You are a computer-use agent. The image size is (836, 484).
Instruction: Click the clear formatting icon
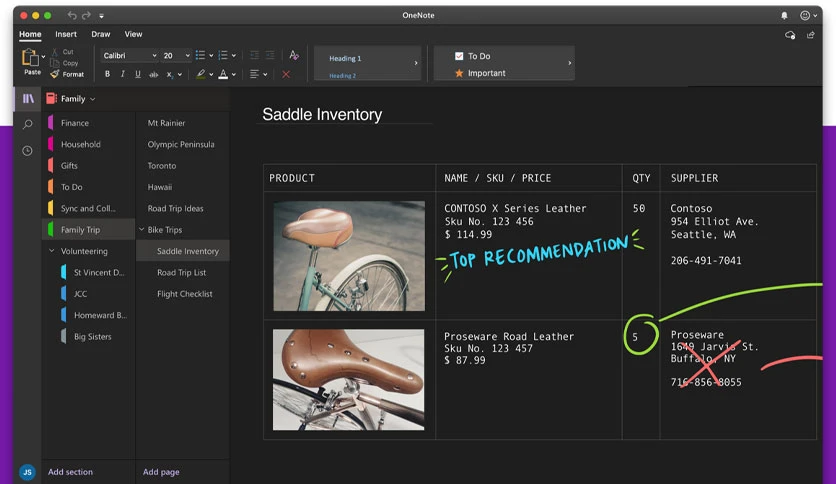point(294,55)
